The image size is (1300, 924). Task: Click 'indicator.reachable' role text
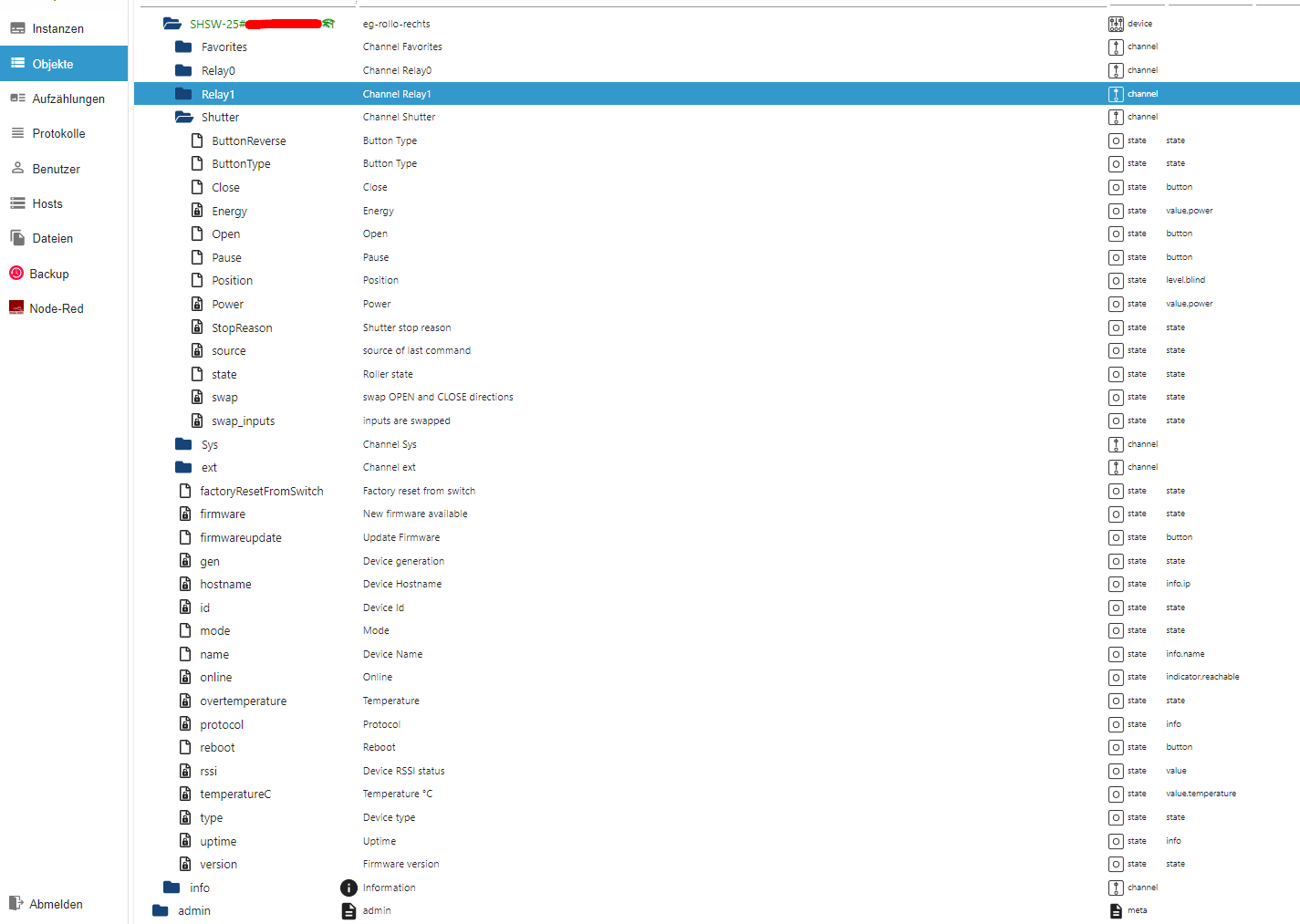point(1202,677)
